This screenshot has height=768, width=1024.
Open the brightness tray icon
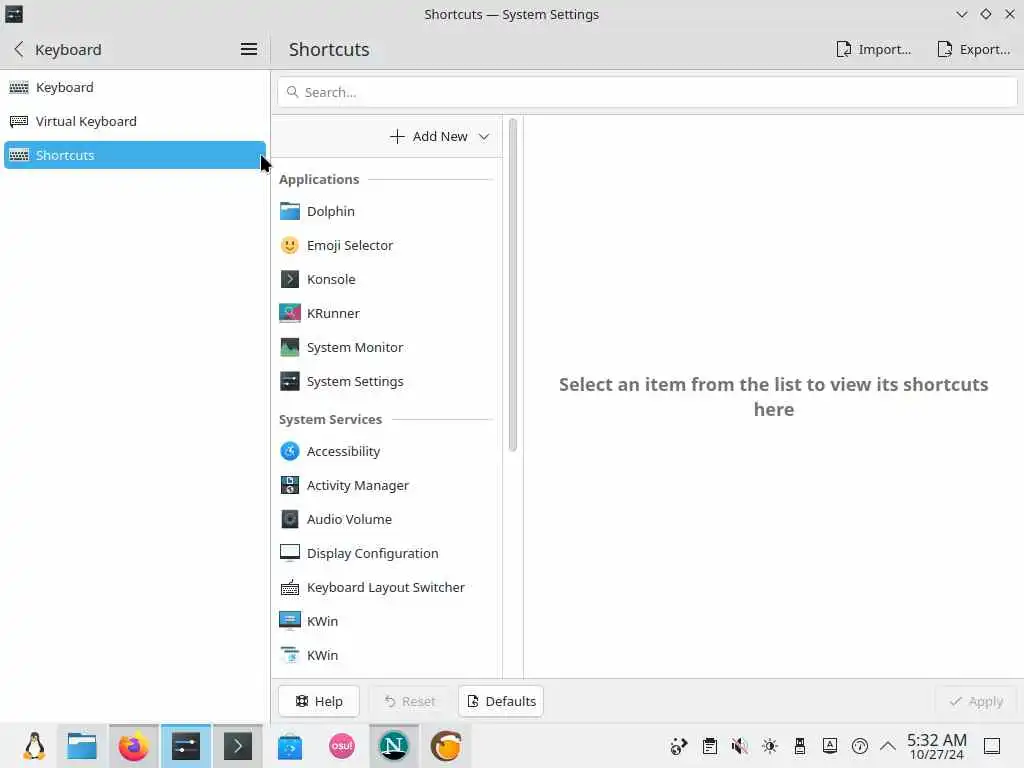[x=769, y=746]
